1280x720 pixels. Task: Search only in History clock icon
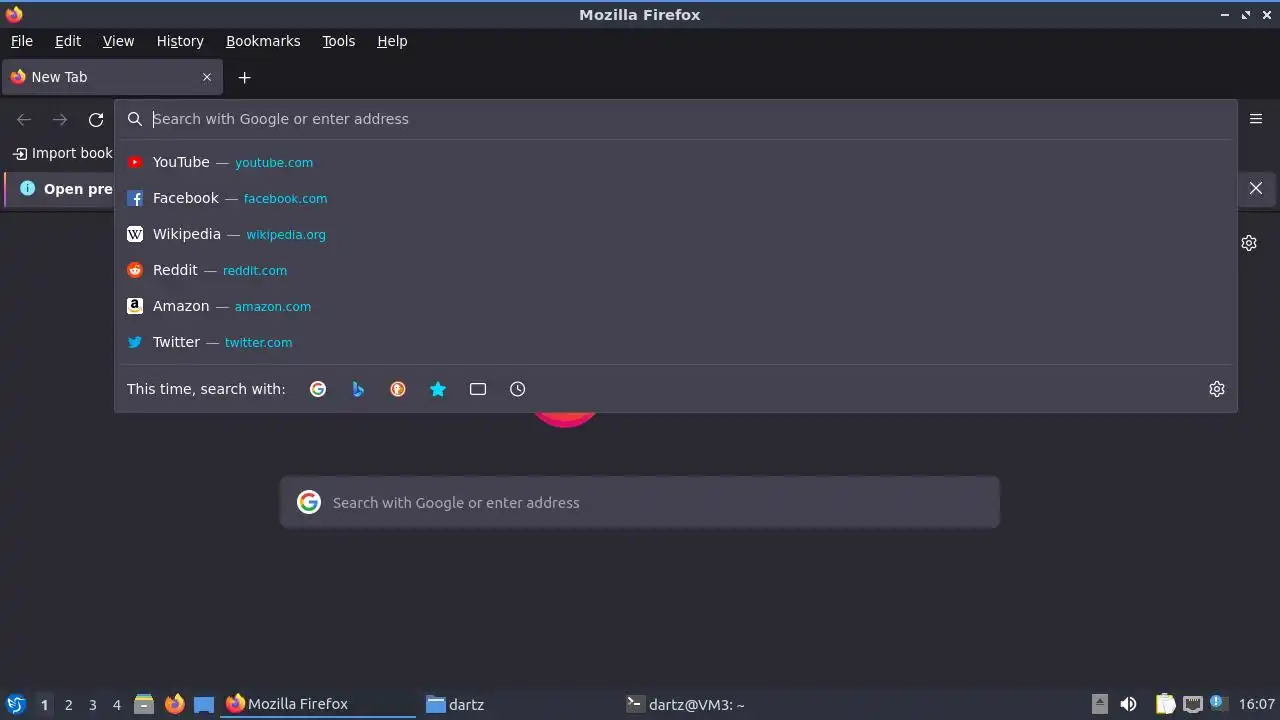click(517, 389)
